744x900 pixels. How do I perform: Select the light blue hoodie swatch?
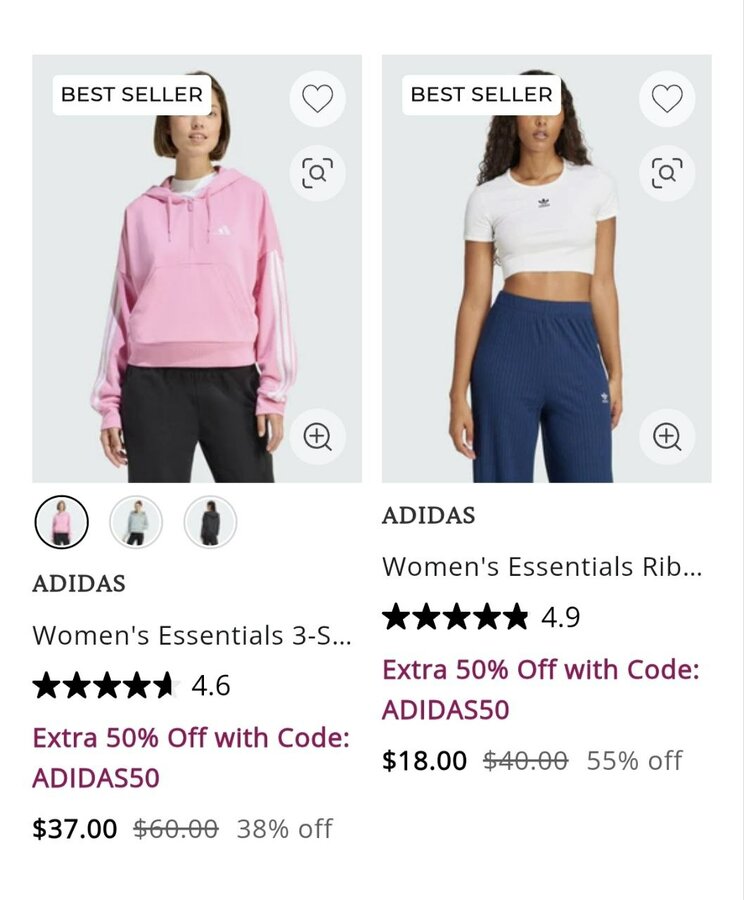click(136, 522)
